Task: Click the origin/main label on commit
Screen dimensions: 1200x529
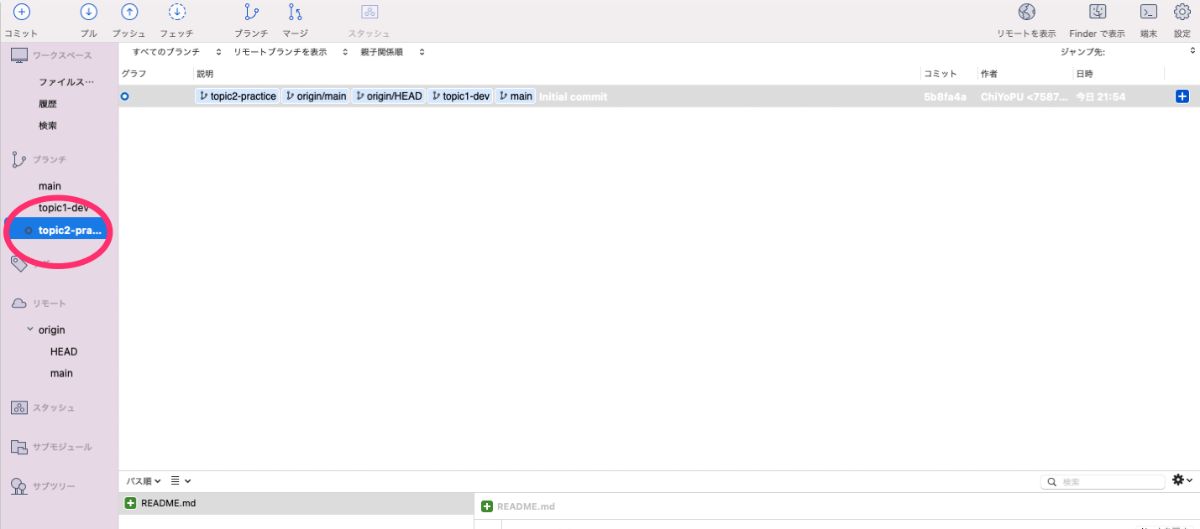Action: click(315, 97)
